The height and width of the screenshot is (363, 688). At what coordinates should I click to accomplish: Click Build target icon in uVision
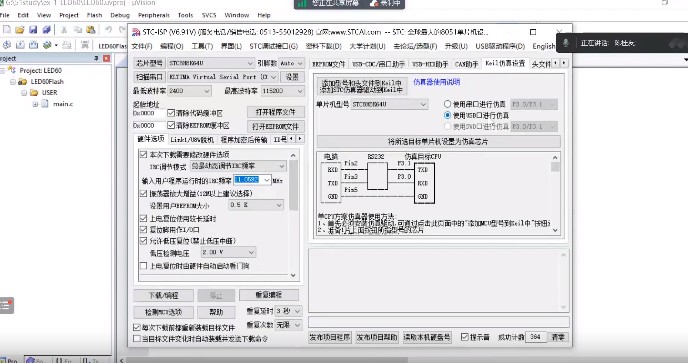point(20,45)
